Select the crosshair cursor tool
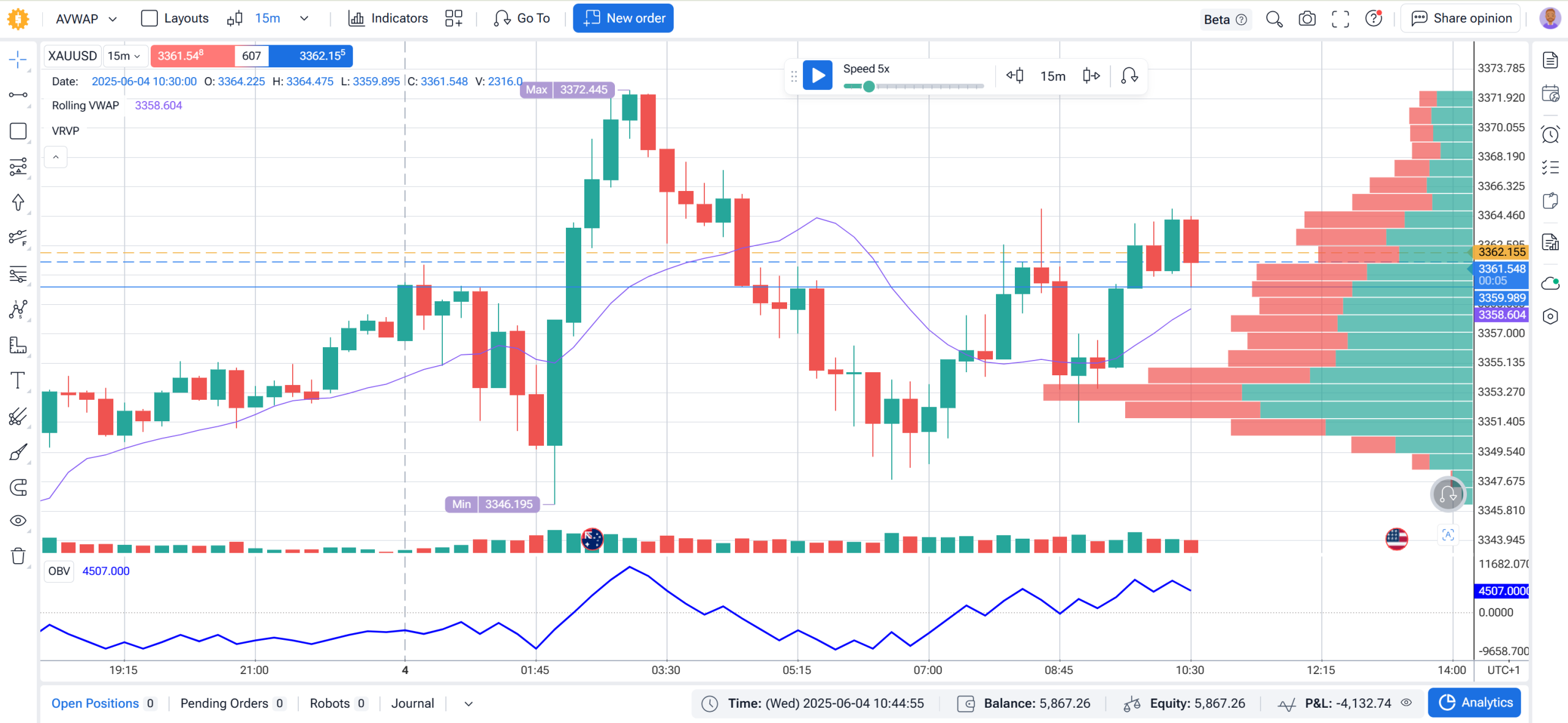The height and width of the screenshot is (723, 1568). (18, 60)
